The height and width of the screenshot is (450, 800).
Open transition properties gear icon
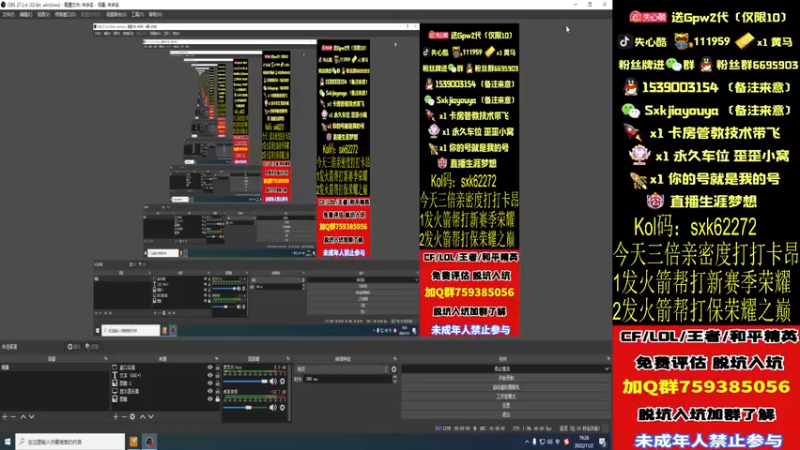pyautogui.click(x=393, y=369)
